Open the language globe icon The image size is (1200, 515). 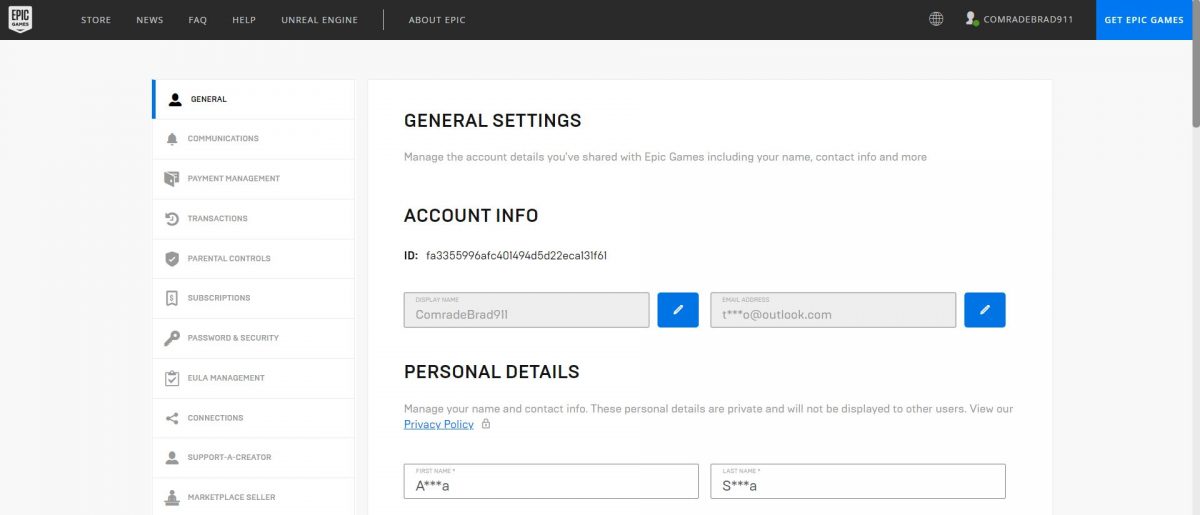point(936,19)
